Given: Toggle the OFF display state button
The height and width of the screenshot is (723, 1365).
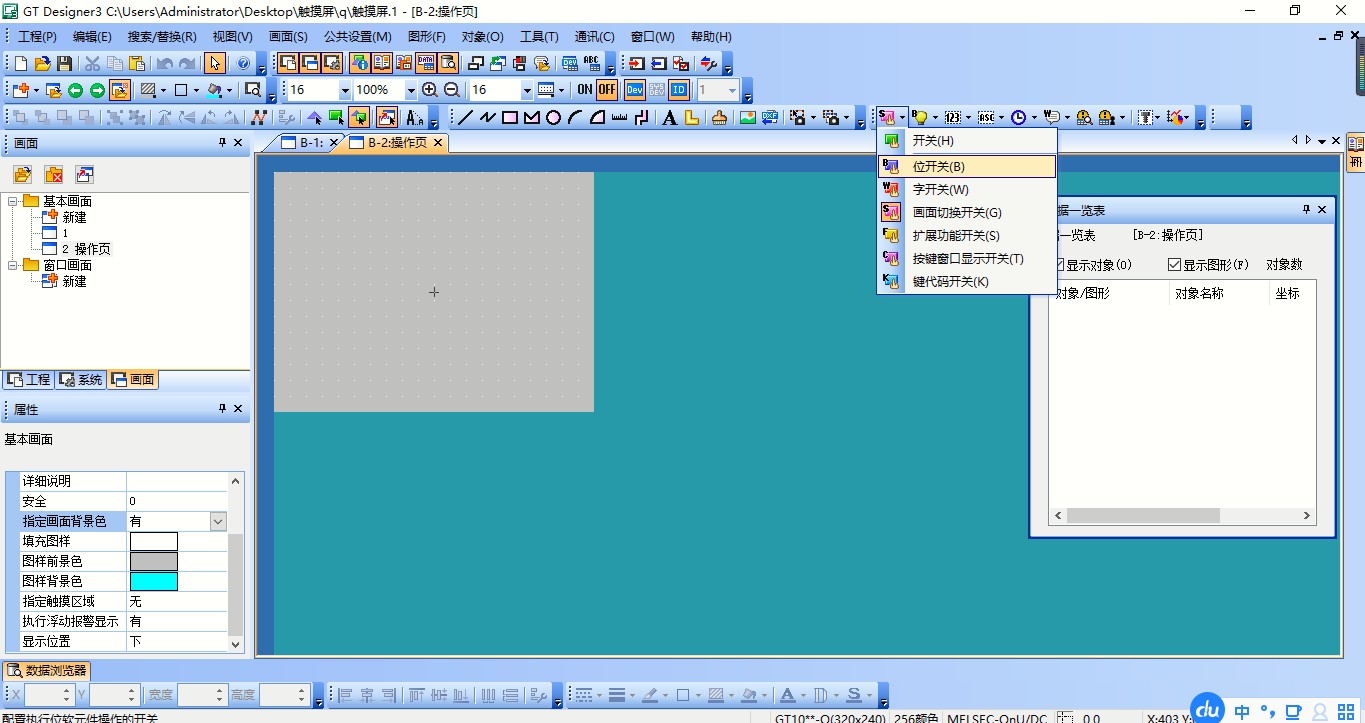Looking at the screenshot, I should point(607,90).
